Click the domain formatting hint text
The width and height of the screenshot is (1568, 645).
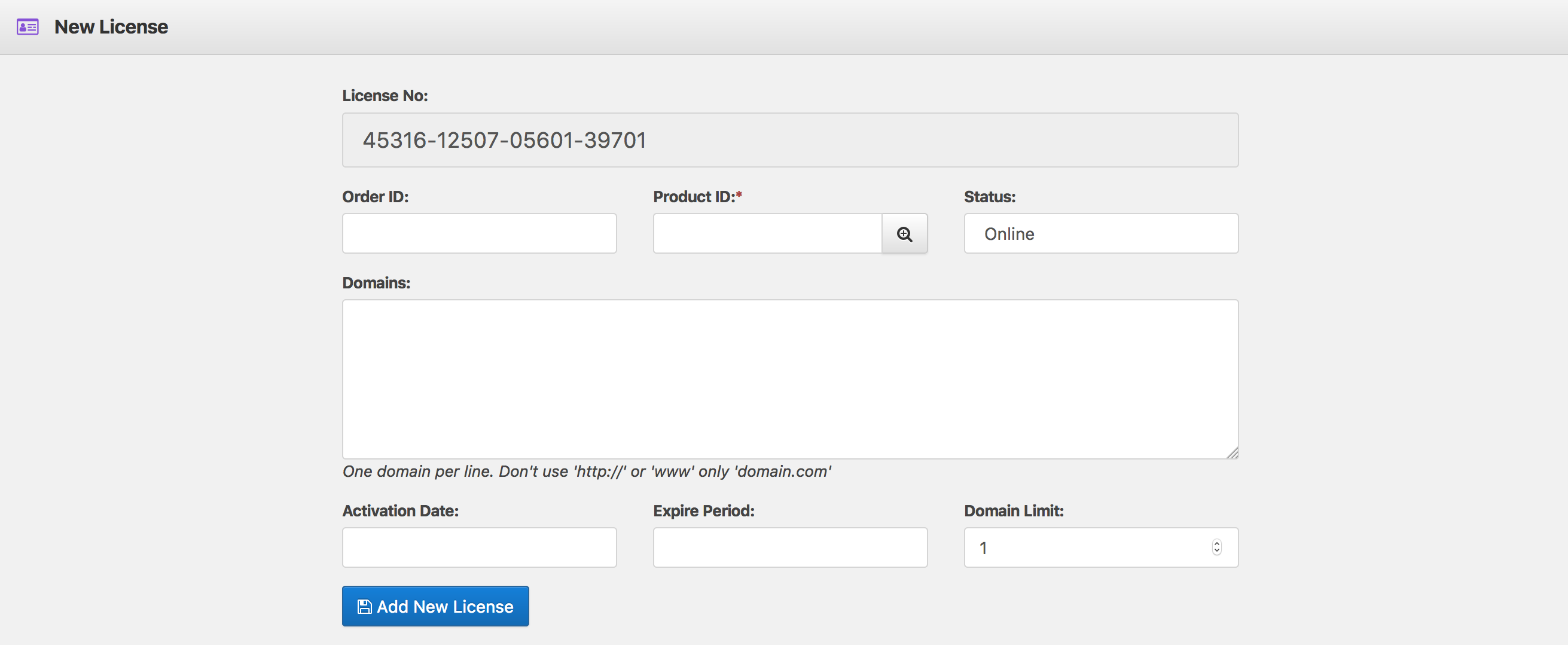(x=586, y=471)
